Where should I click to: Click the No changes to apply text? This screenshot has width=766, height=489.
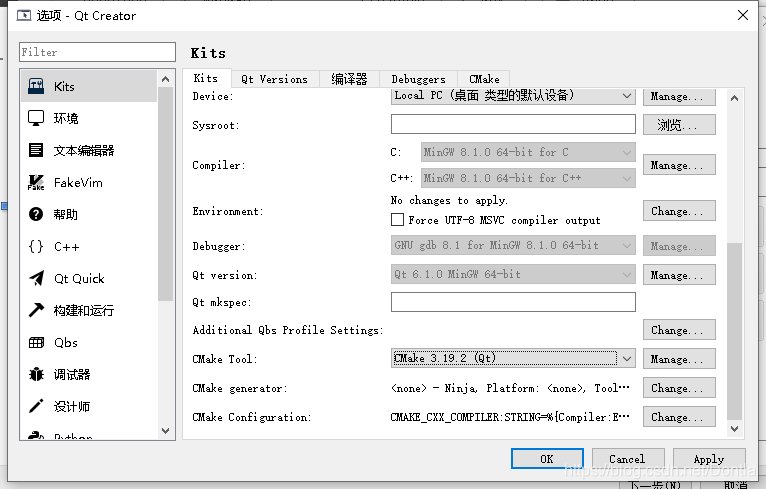[449, 200]
